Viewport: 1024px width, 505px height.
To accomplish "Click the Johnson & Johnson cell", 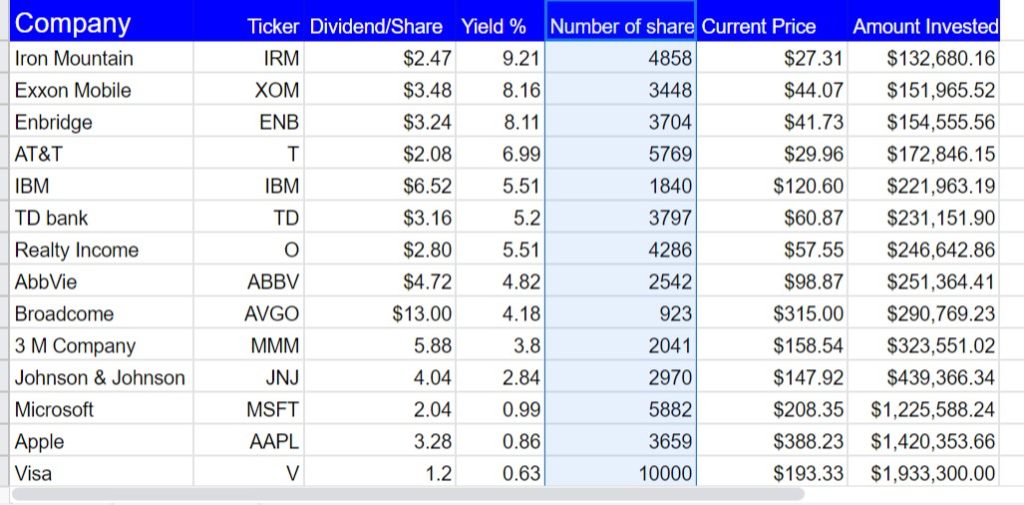I will [x=102, y=378].
